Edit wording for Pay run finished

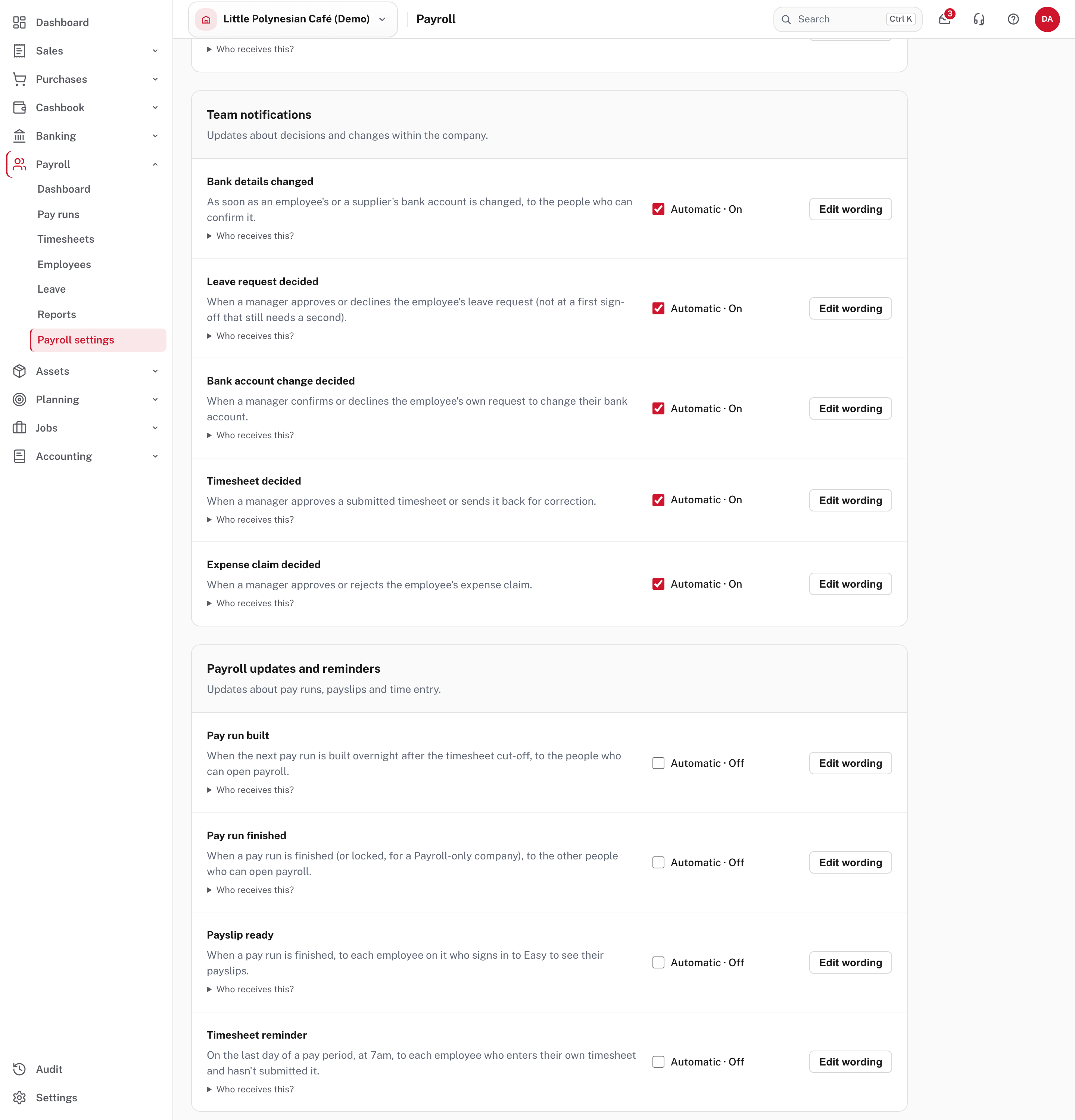point(850,863)
